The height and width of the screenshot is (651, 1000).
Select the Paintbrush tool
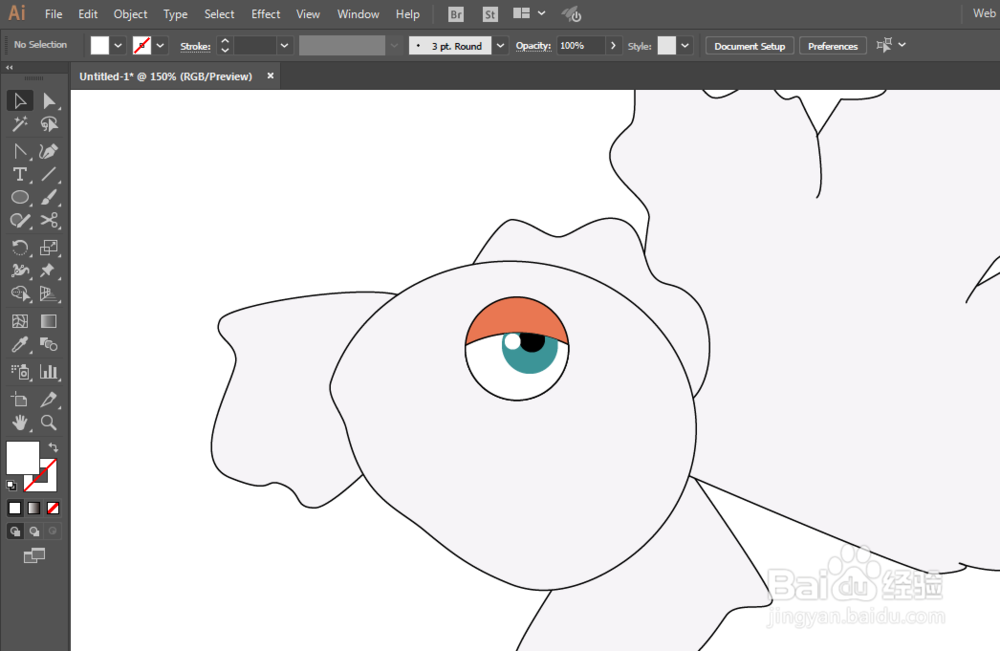[48, 197]
